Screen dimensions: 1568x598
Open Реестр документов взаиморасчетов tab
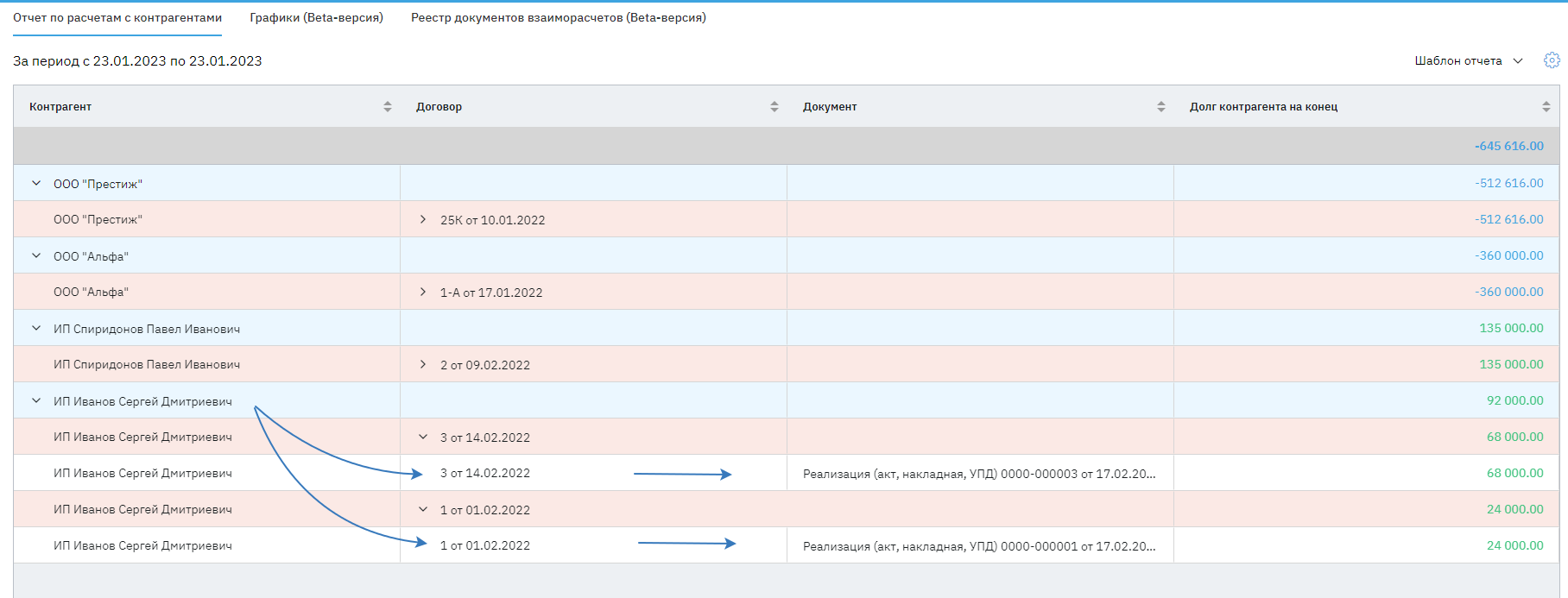click(x=558, y=17)
